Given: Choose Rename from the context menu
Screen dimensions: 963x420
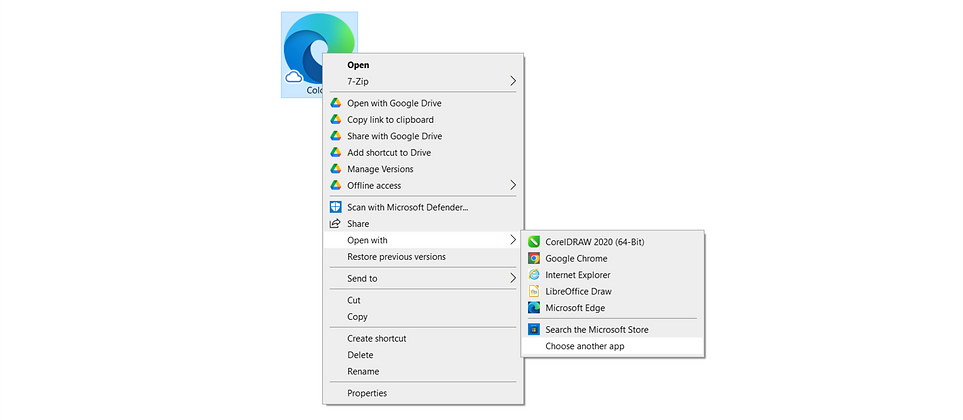Looking at the screenshot, I should (423, 371).
